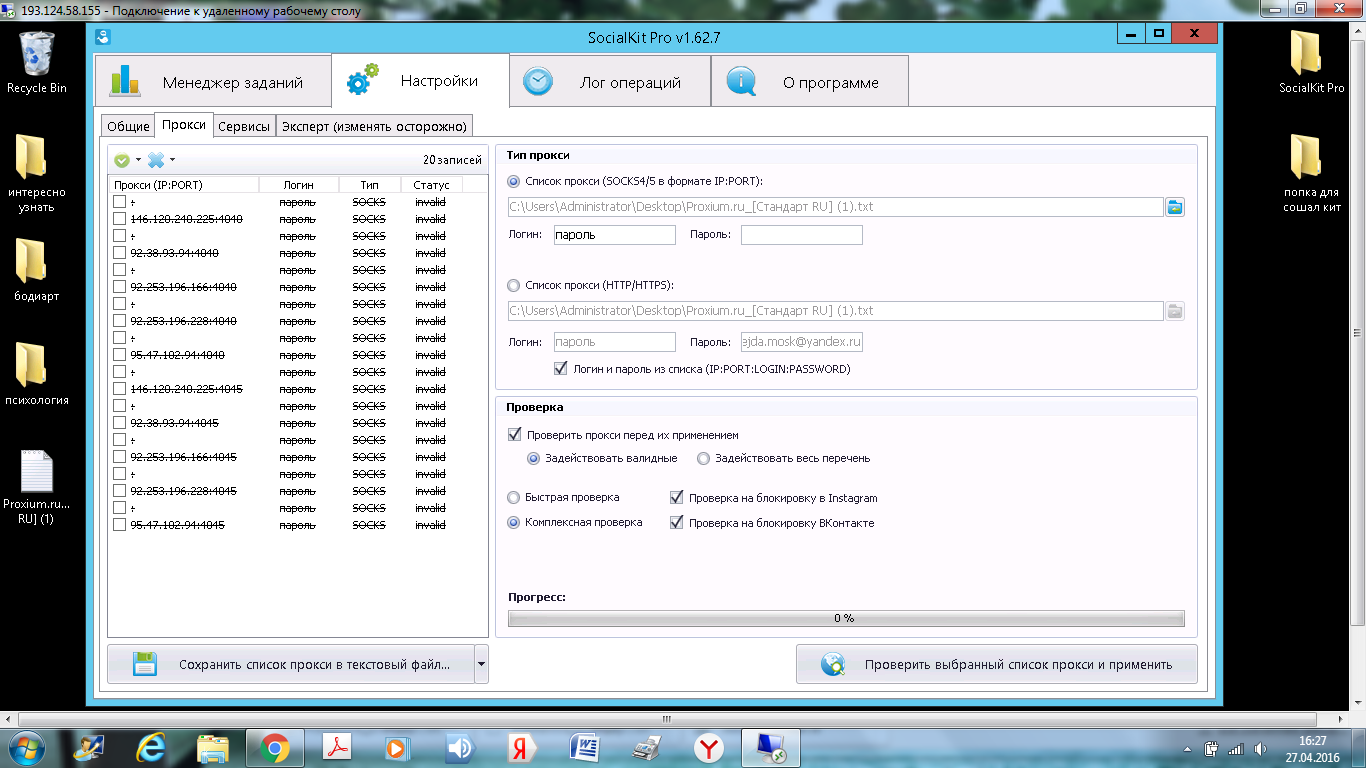
Task: Open the Windows Start menu
Action: pyautogui.click(x=27, y=747)
